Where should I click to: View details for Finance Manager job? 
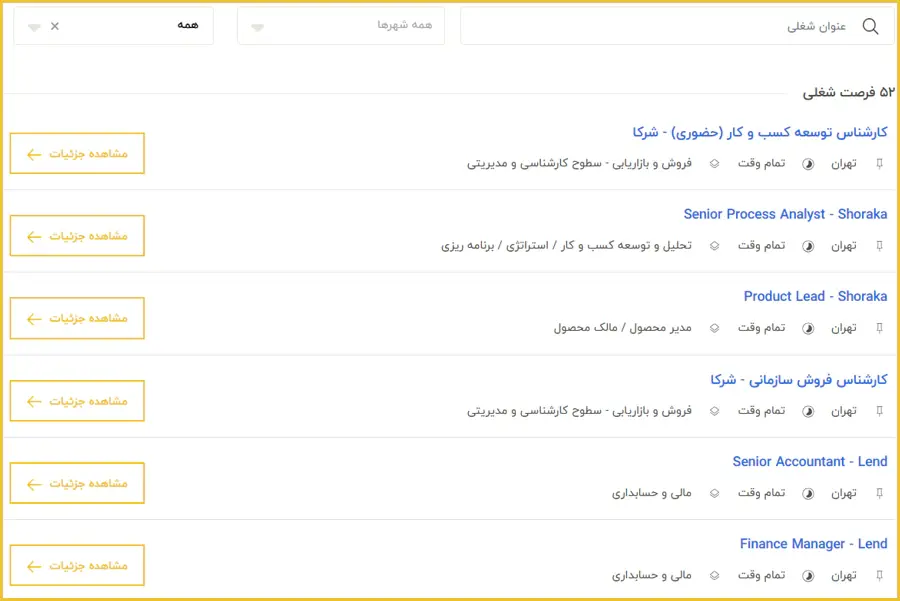pos(77,566)
